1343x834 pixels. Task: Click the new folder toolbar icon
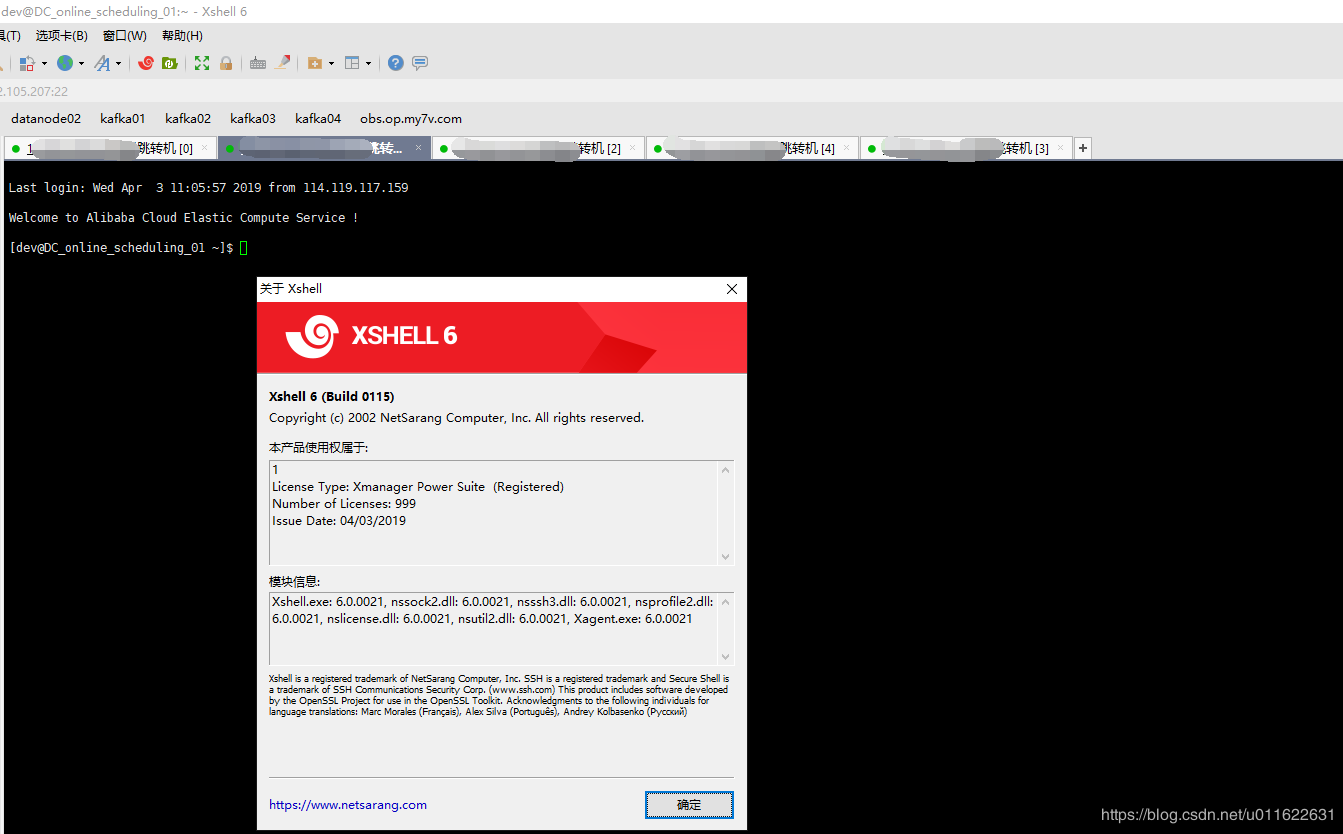(x=316, y=63)
